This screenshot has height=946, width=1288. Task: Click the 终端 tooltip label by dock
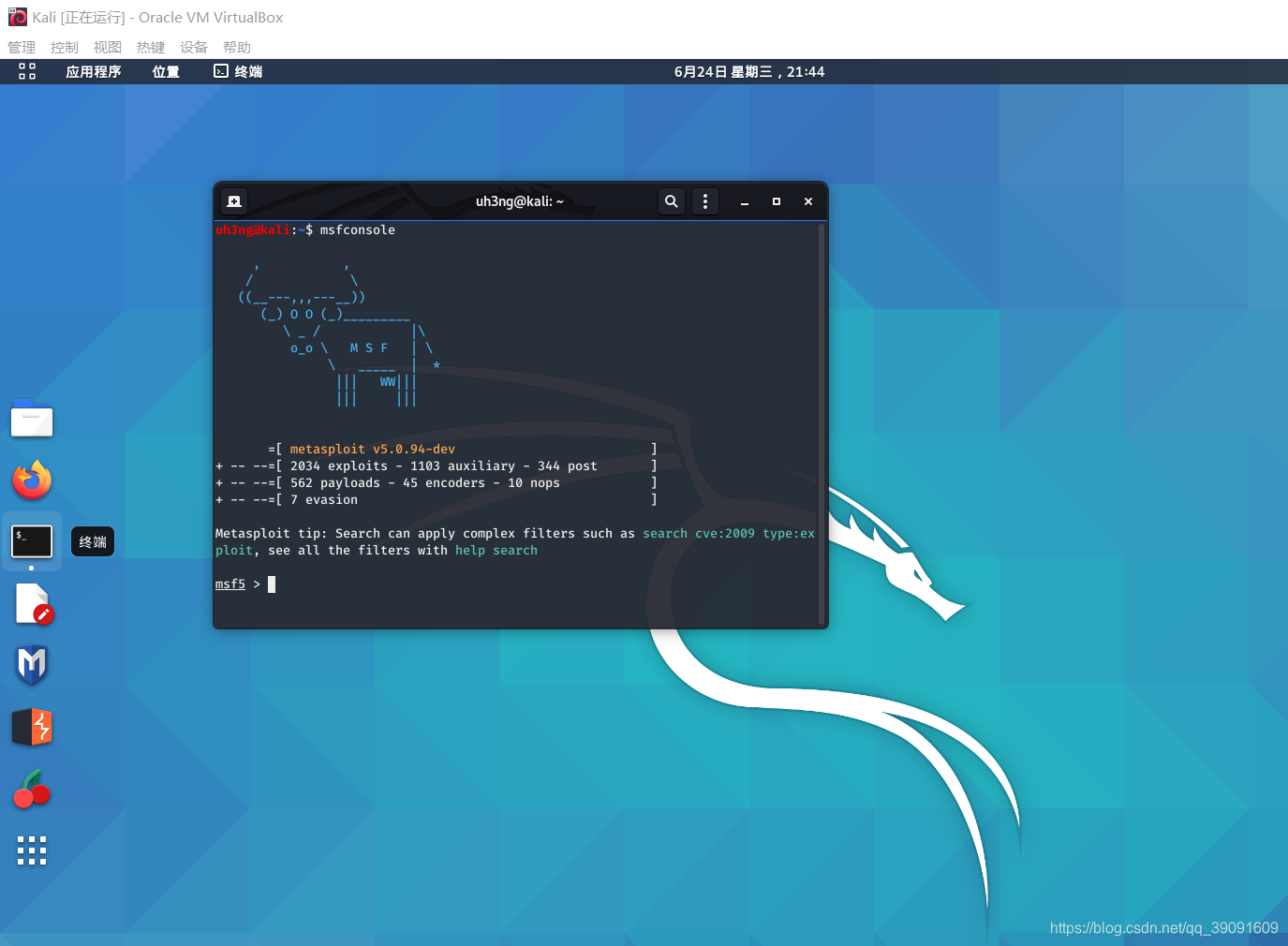[93, 541]
